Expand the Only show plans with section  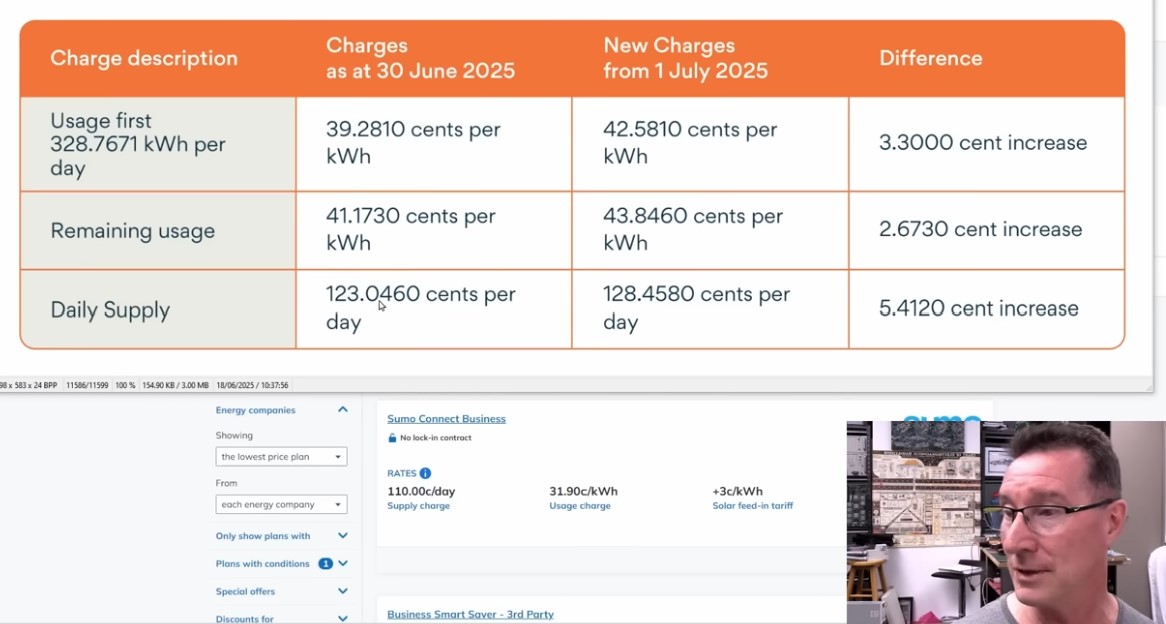pos(343,535)
